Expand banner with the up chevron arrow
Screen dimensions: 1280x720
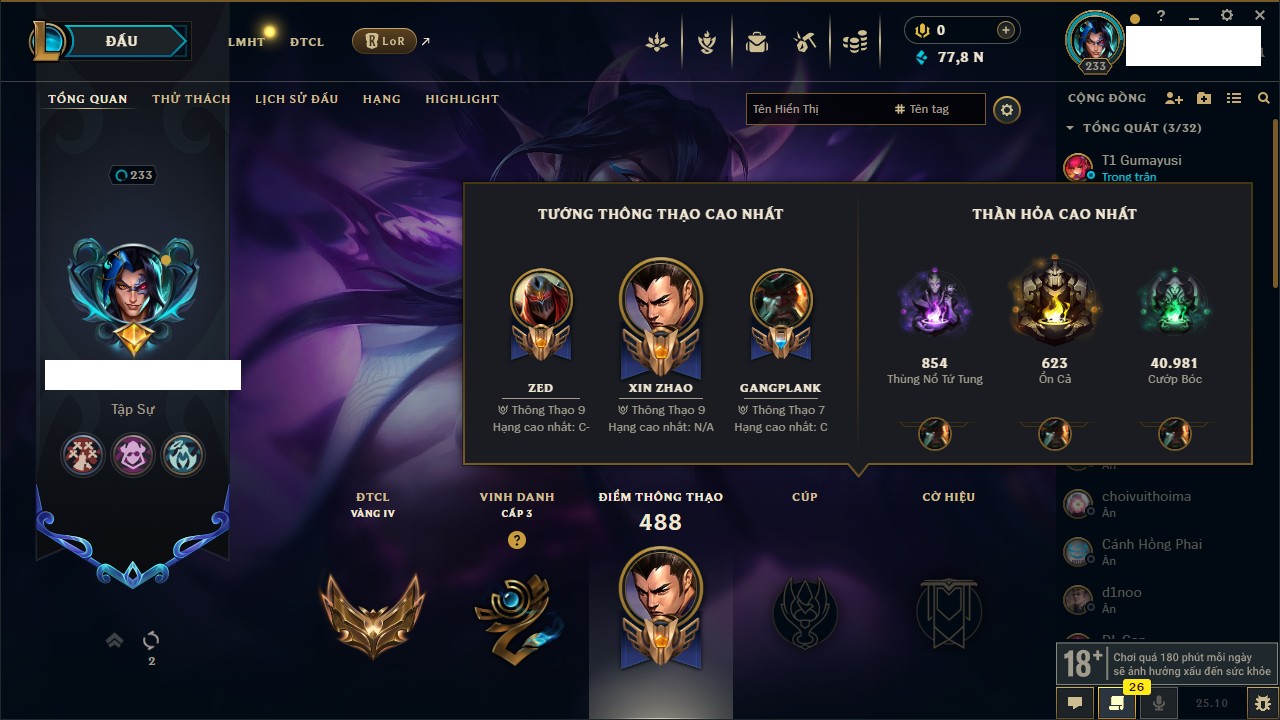point(115,640)
